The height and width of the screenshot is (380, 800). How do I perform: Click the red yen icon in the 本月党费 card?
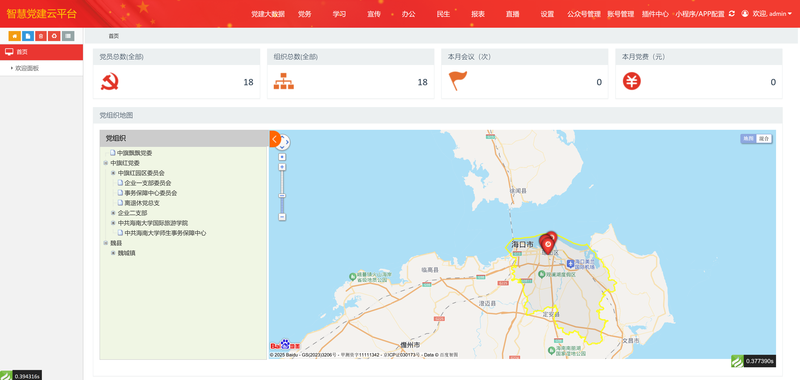(632, 82)
